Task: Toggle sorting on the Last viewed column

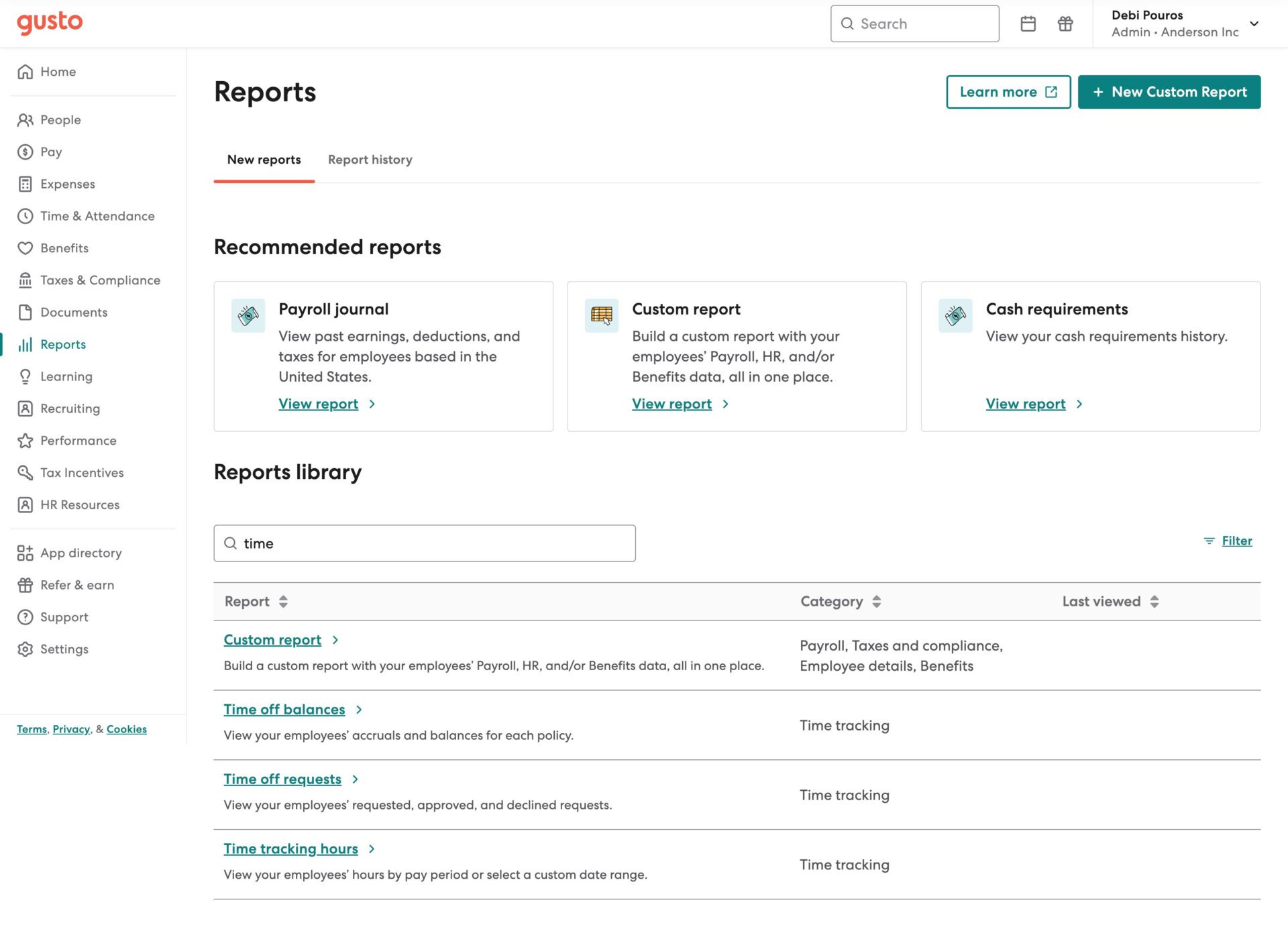Action: pyautogui.click(x=1155, y=602)
